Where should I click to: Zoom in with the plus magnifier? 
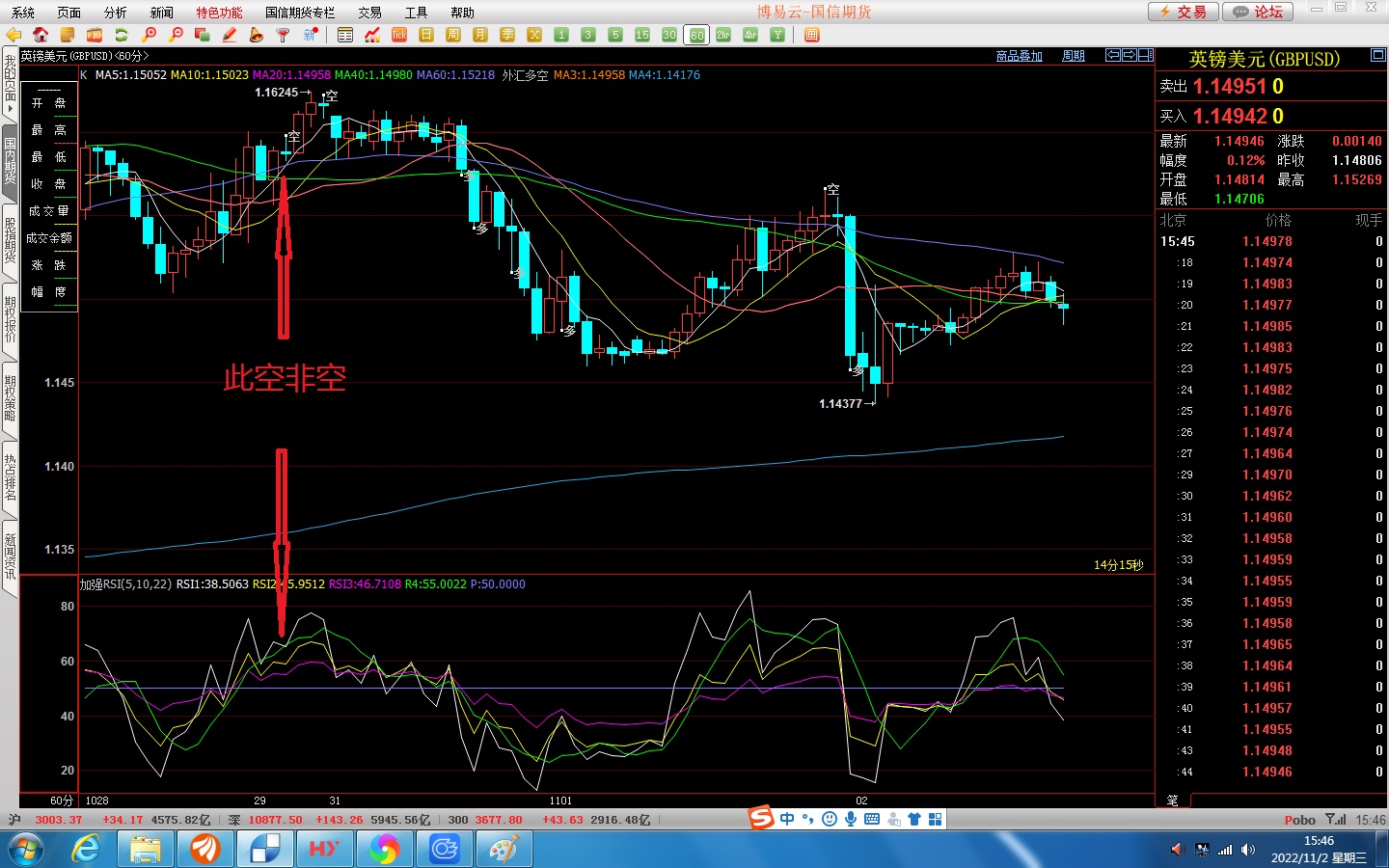149,35
